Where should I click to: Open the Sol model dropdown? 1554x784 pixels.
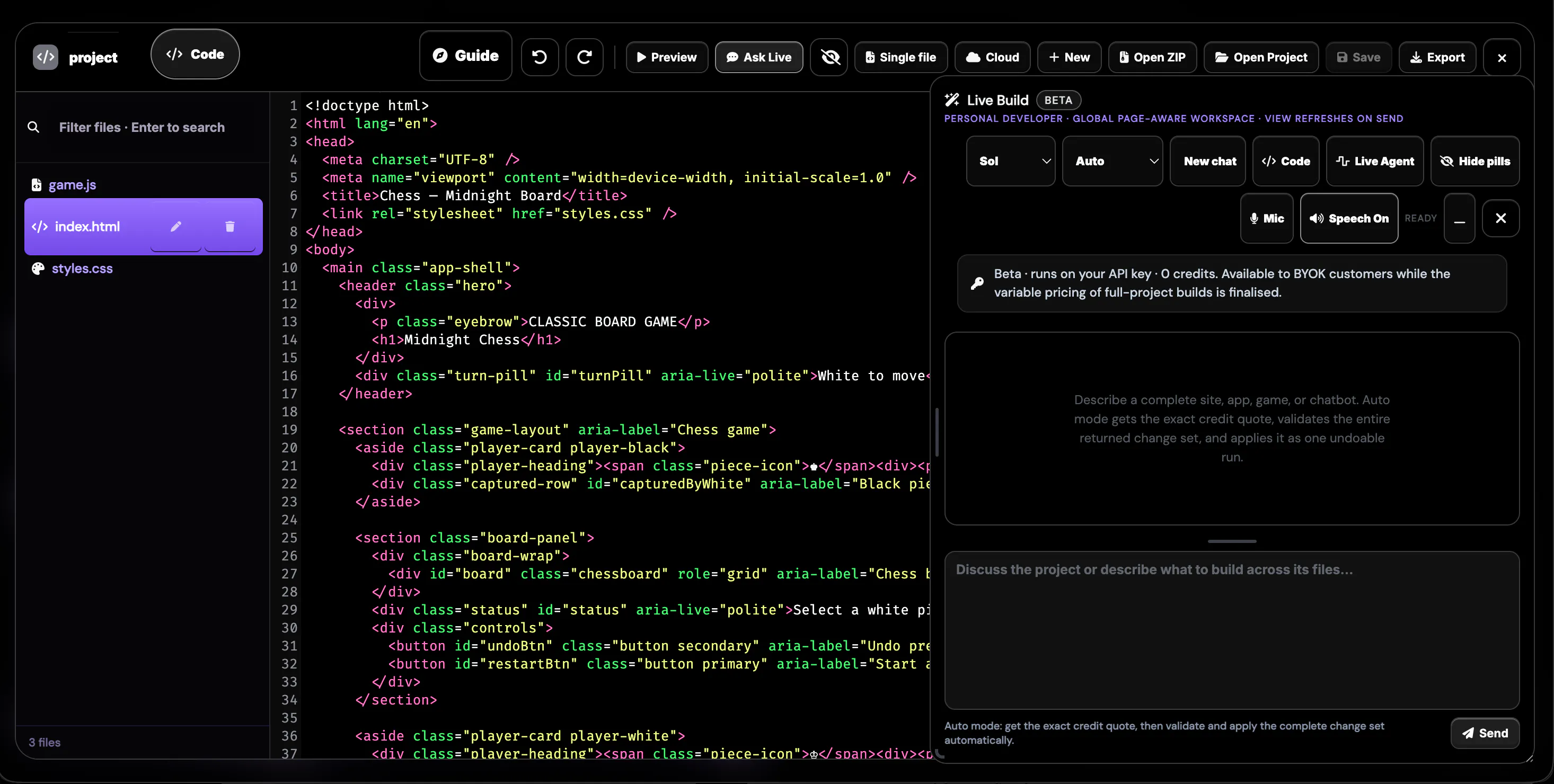click(1010, 161)
